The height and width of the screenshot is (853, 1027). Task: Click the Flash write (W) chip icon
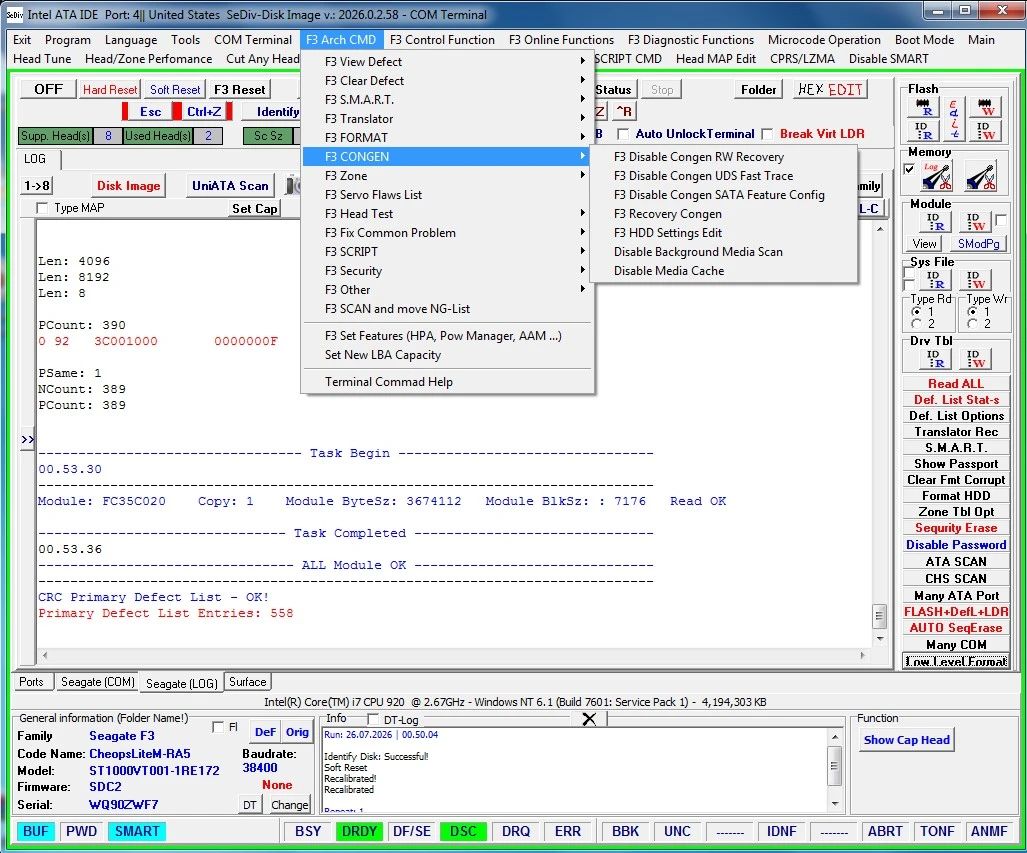[985, 107]
